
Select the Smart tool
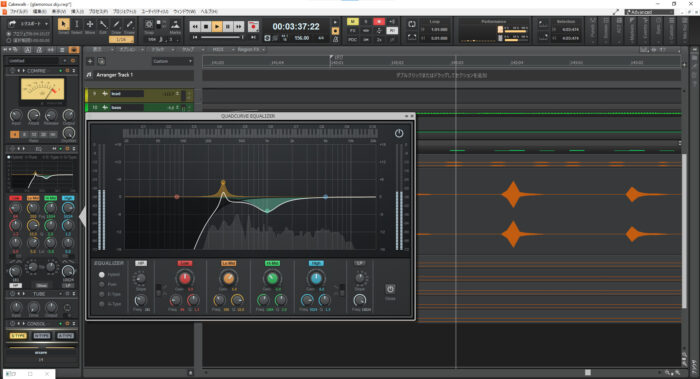point(63,24)
